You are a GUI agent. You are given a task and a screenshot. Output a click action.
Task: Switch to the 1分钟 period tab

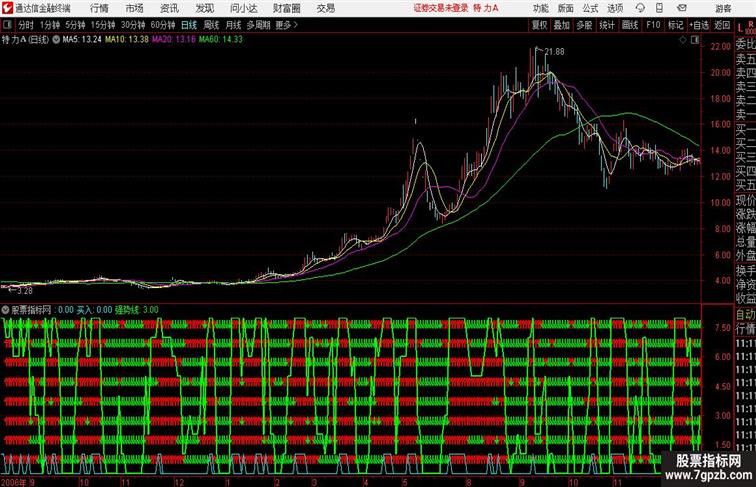click(x=50, y=25)
